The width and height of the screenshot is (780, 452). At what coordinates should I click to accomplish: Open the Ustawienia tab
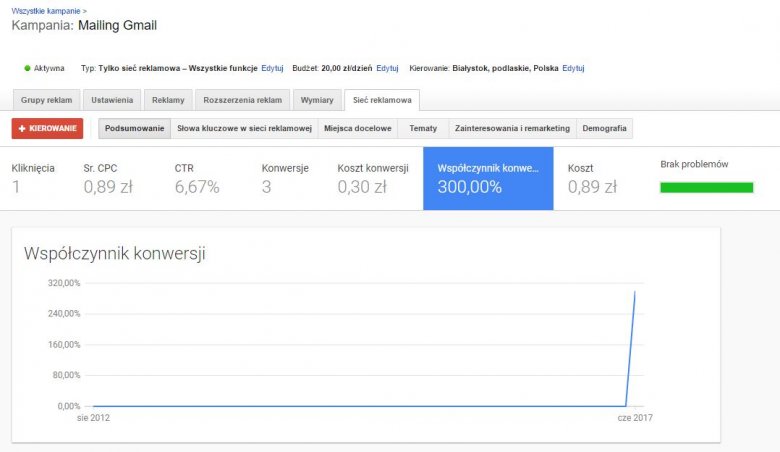click(x=112, y=100)
